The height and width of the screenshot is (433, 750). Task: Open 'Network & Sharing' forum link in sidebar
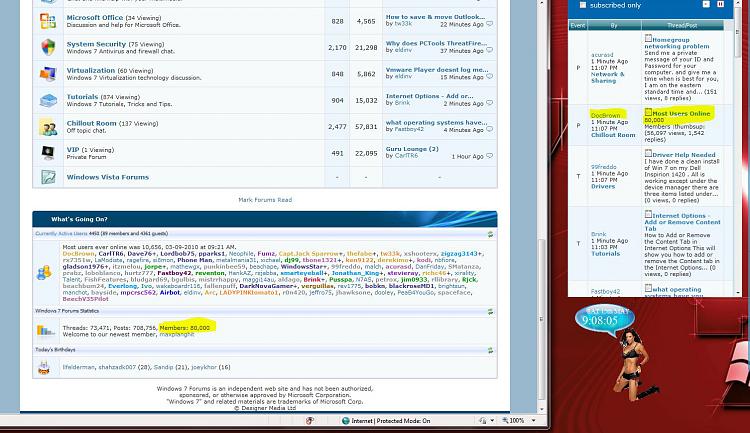pos(607,78)
